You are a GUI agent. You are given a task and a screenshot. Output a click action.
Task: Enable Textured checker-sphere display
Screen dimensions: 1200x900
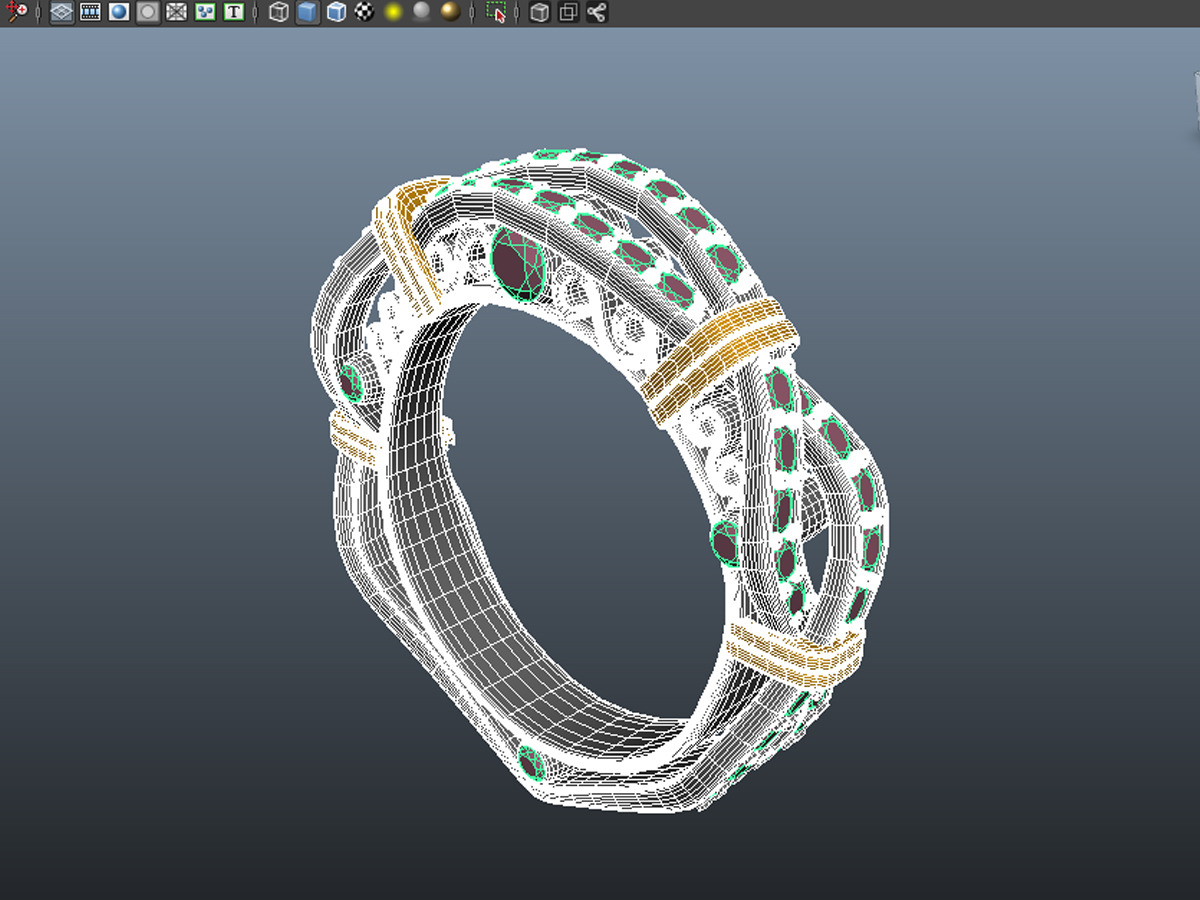365,13
